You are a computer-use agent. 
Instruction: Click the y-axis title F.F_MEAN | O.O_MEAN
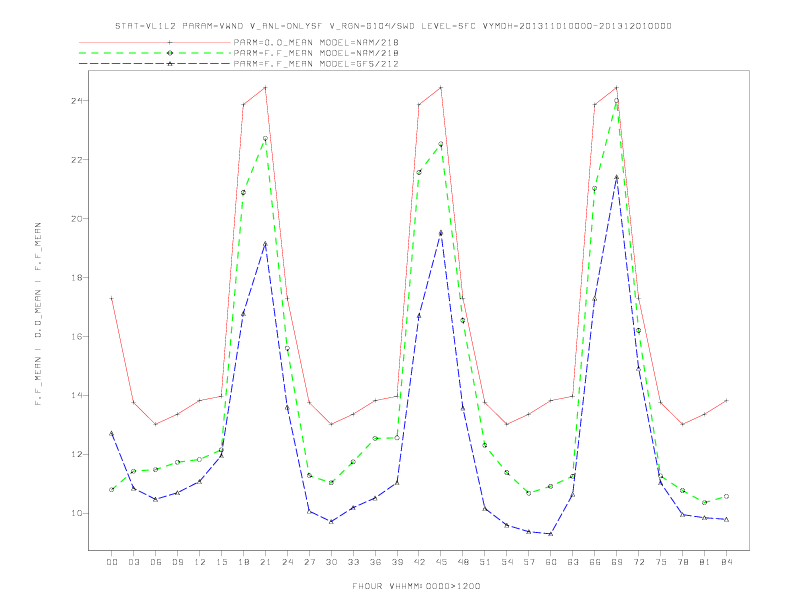38,314
